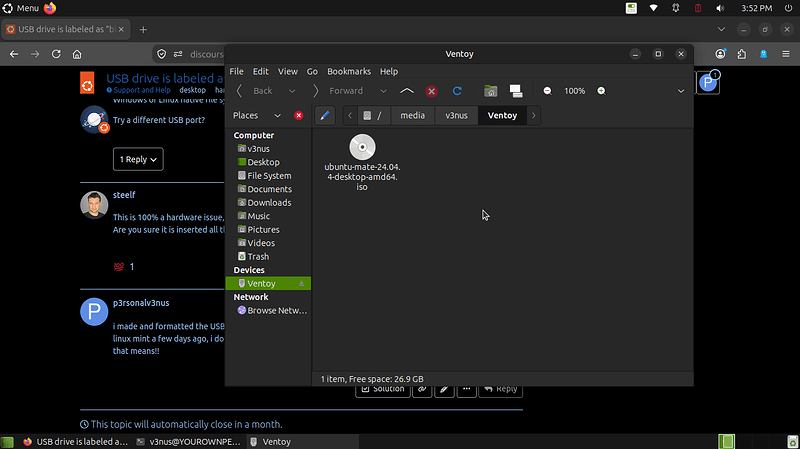Open the Firefox account icon
800x449 pixels.
(x=720, y=54)
